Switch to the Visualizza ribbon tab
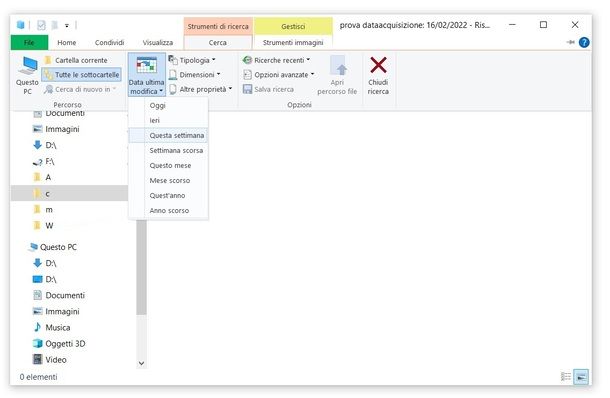 158,42
